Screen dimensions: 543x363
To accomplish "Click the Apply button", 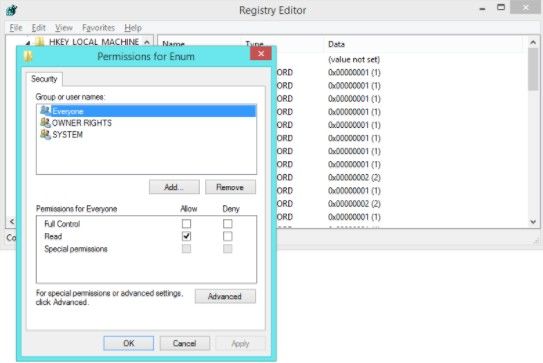I will pyautogui.click(x=240, y=343).
